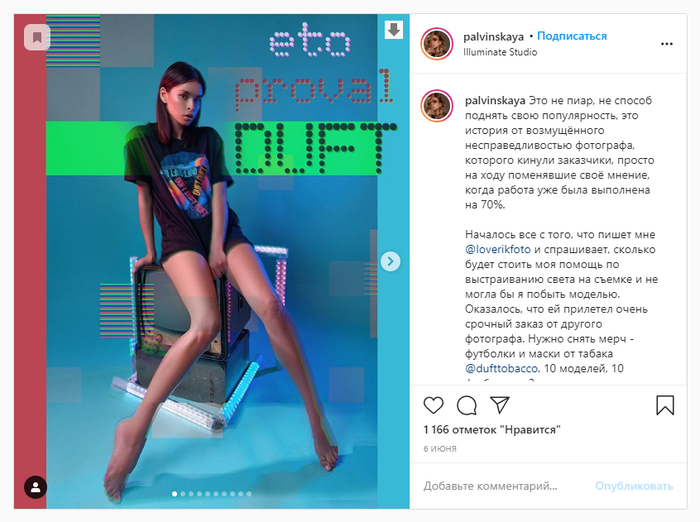Viewport: 700px width, 522px height.
Task: Click the Опубликовать button
Action: point(634,486)
